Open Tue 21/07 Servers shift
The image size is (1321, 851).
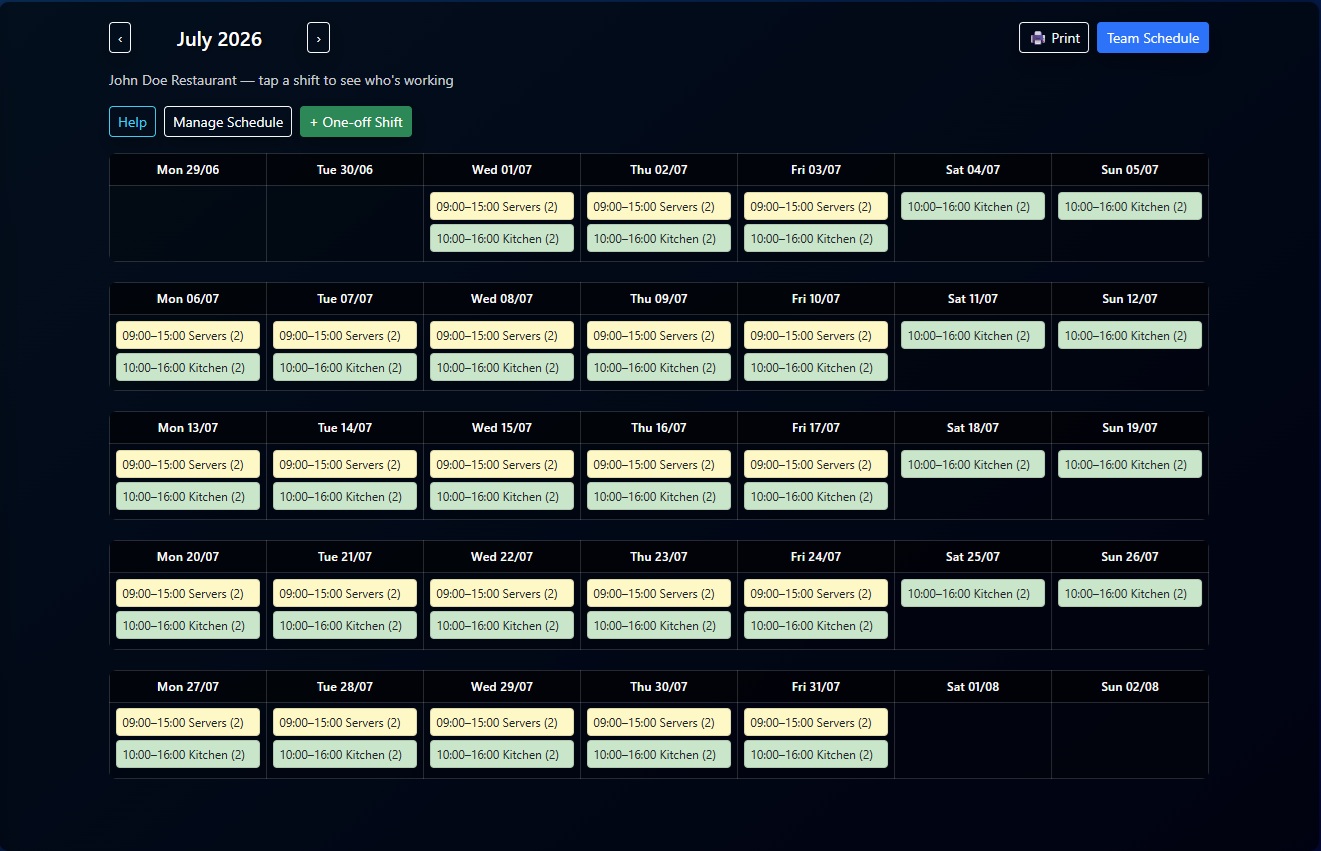coord(345,593)
